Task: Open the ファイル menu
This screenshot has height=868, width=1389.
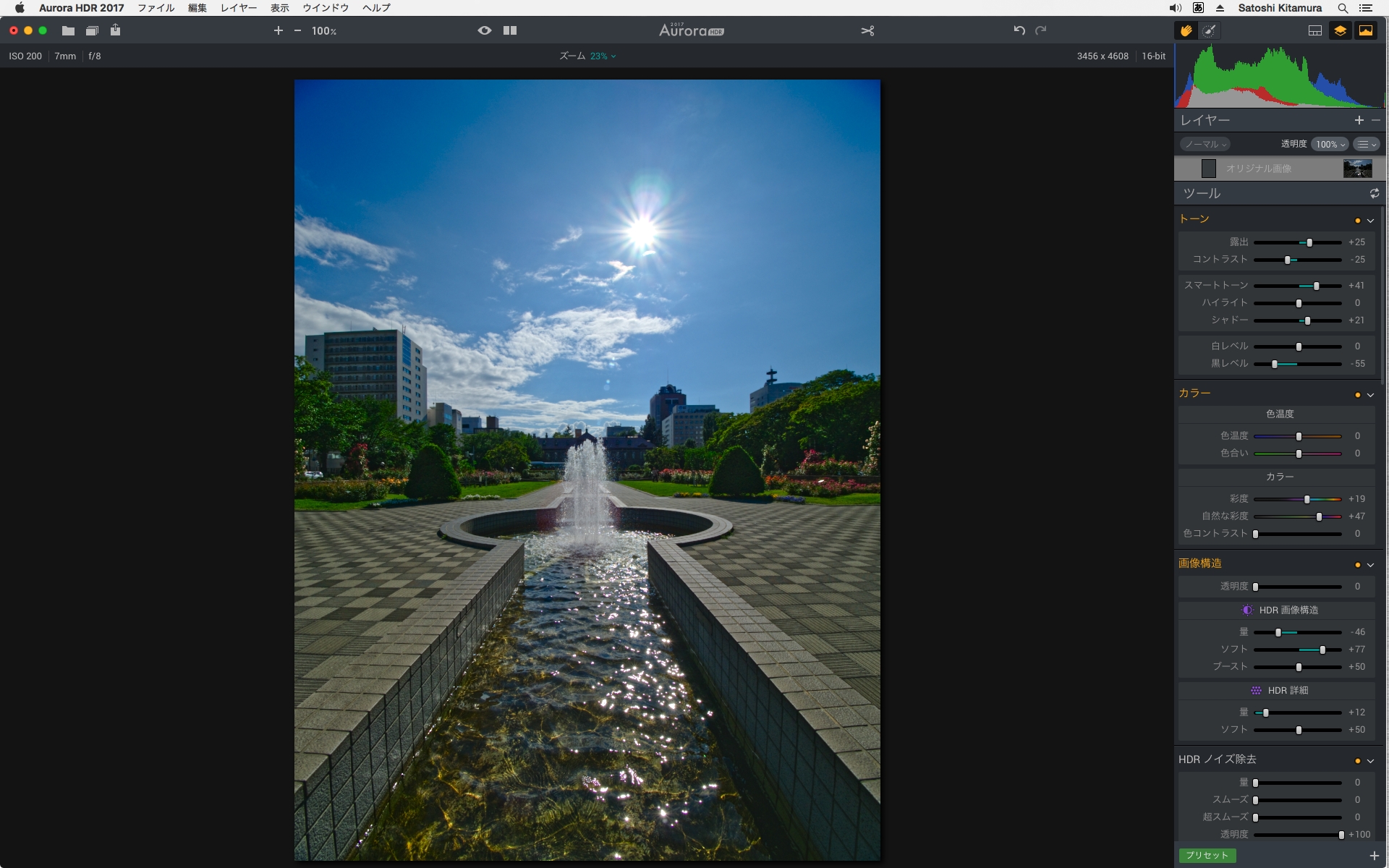Action: (156, 8)
